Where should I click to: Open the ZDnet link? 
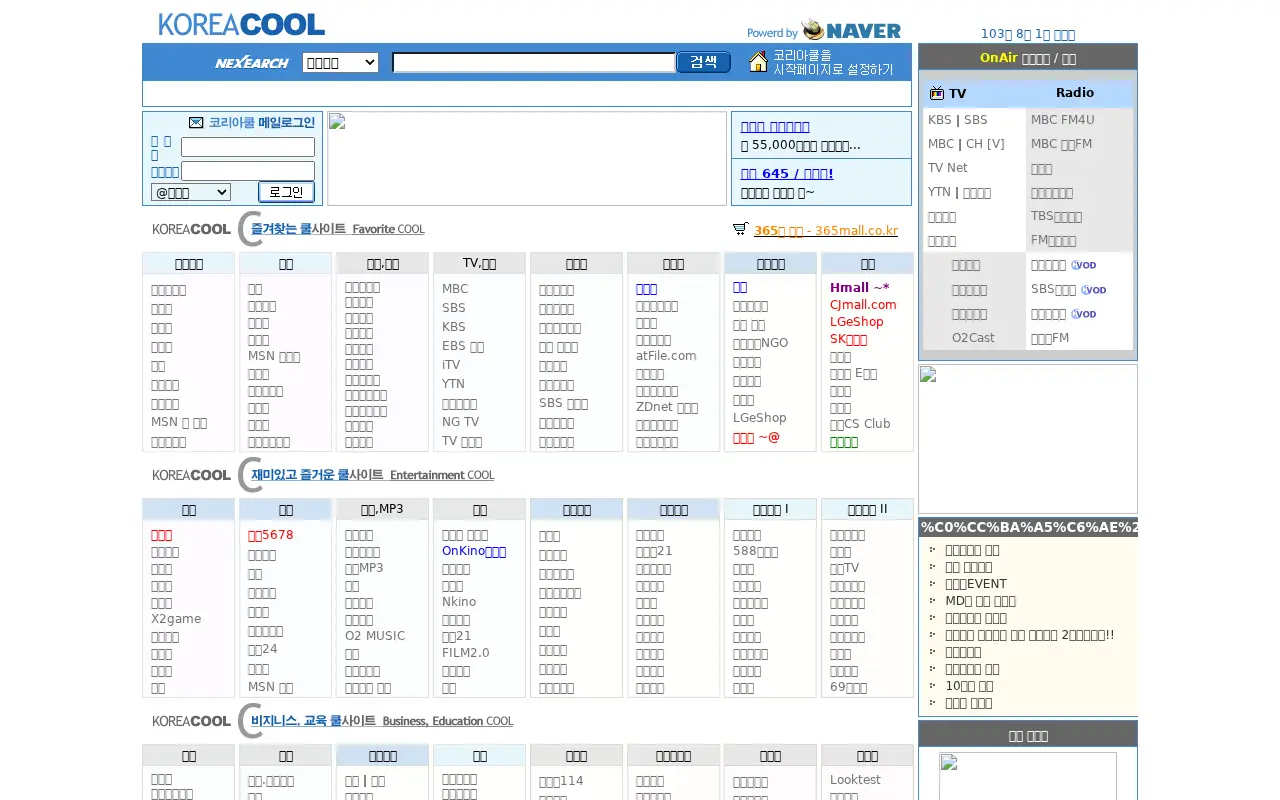(x=667, y=407)
